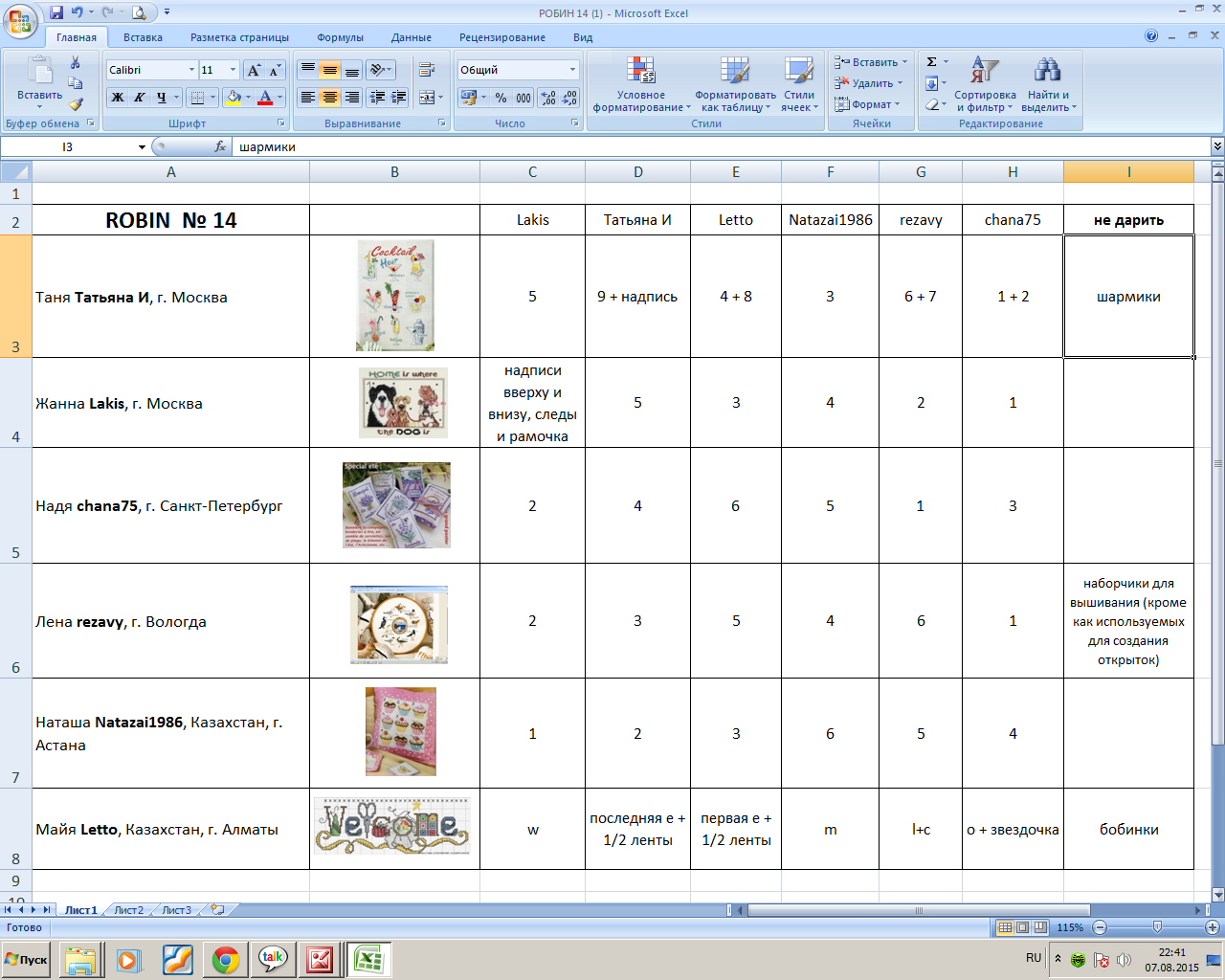Click the AutoSum sigma icon
Image resolution: width=1225 pixels, height=980 pixels.
931,62
